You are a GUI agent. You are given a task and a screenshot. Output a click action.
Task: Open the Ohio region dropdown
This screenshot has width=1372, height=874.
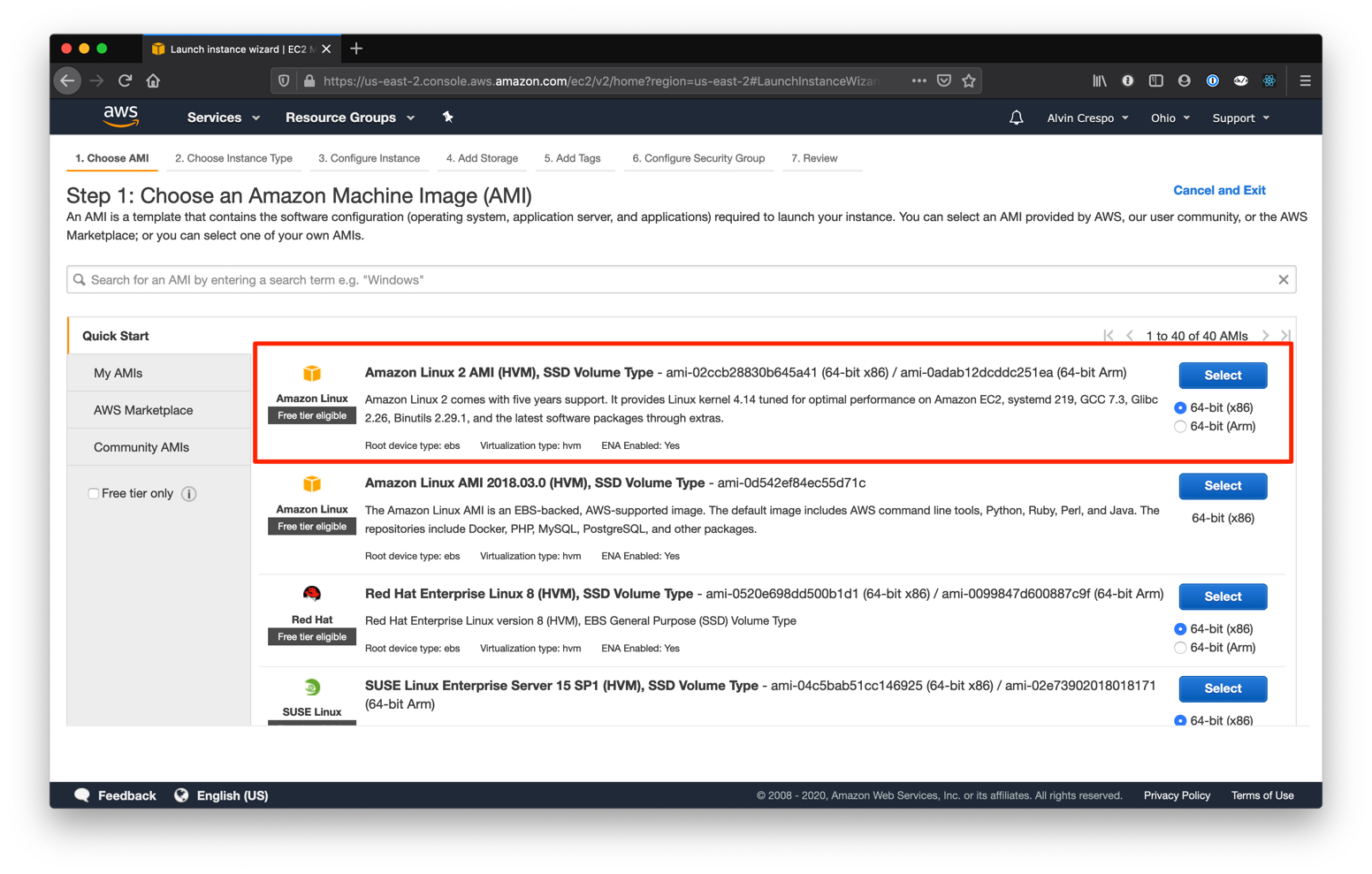pos(1170,117)
